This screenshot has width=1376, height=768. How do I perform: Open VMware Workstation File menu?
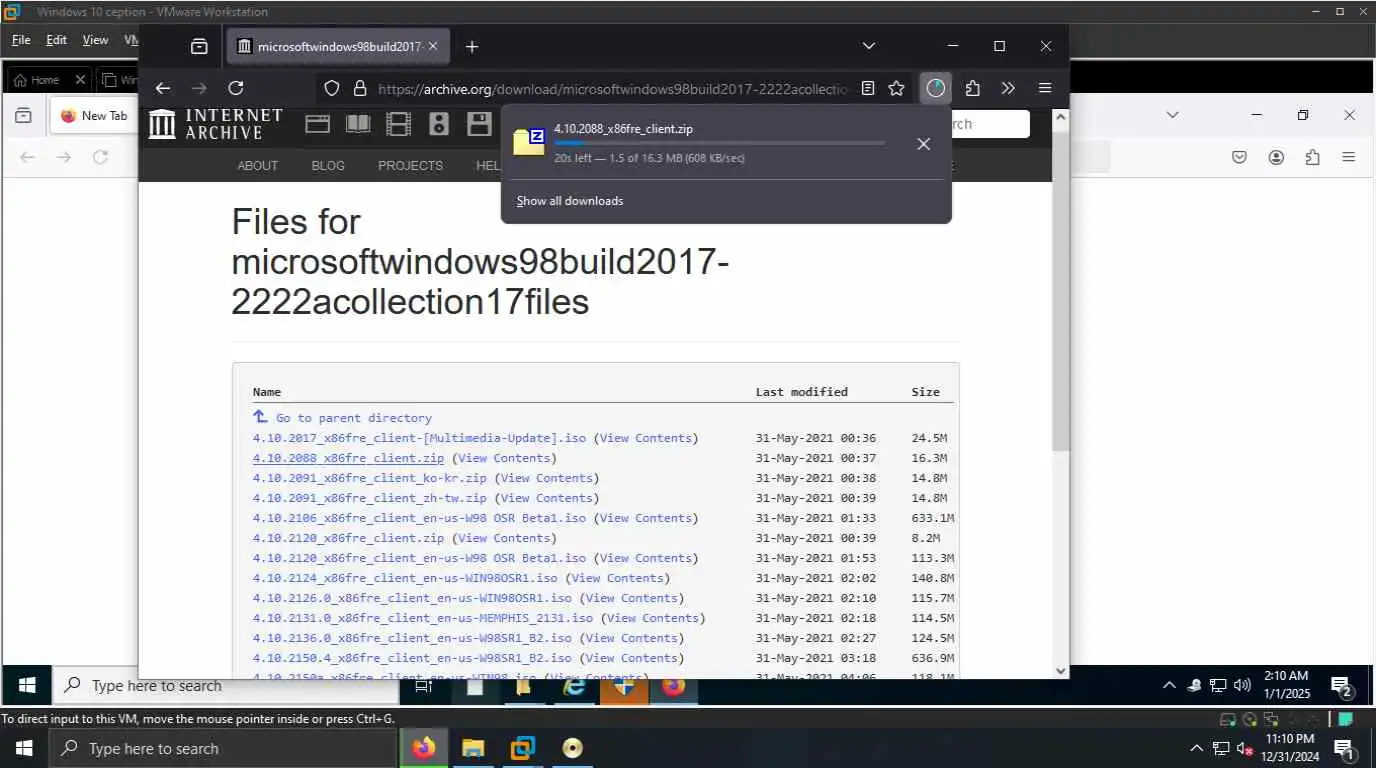21,40
